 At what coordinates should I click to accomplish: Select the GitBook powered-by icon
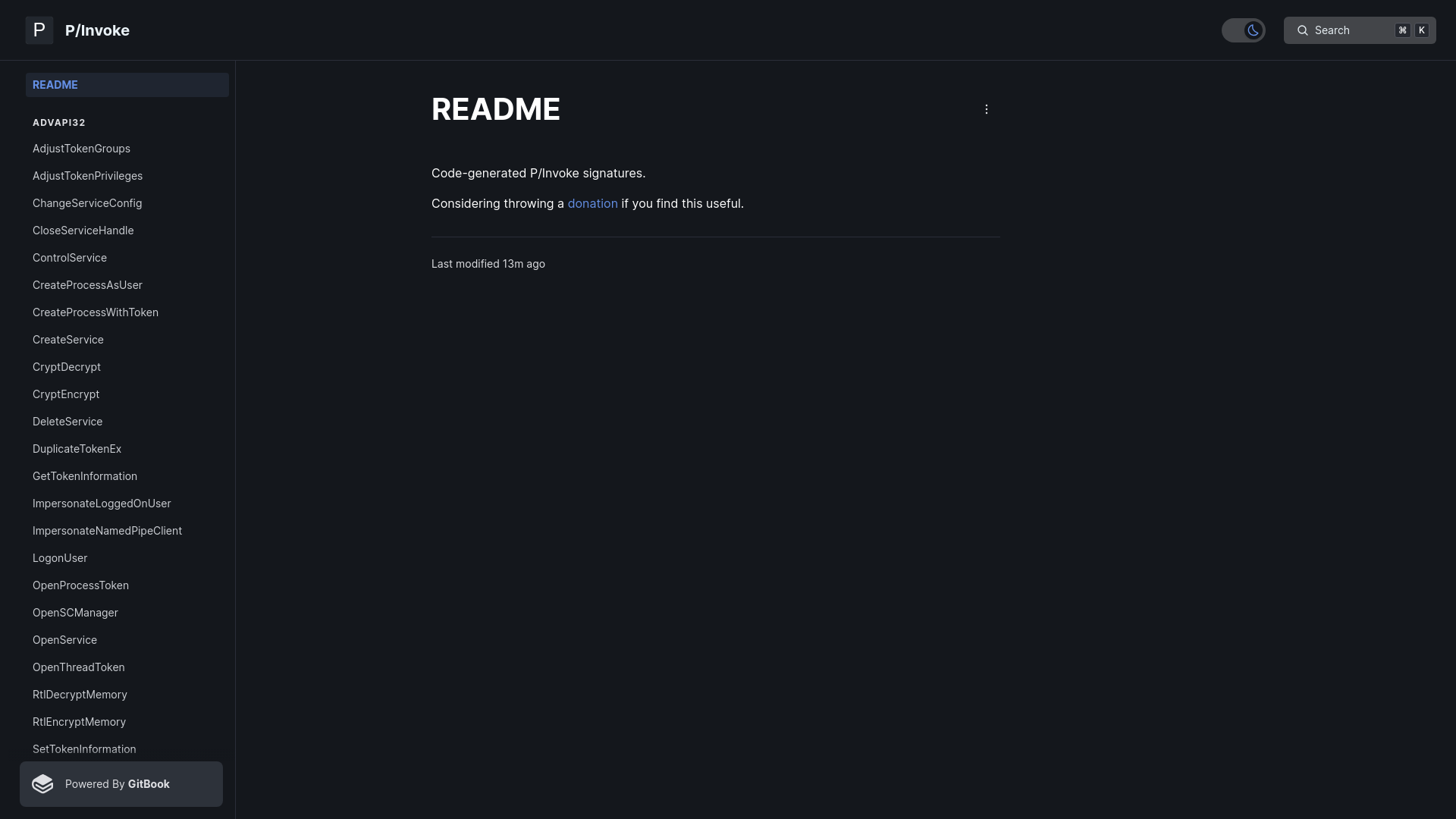coord(42,783)
